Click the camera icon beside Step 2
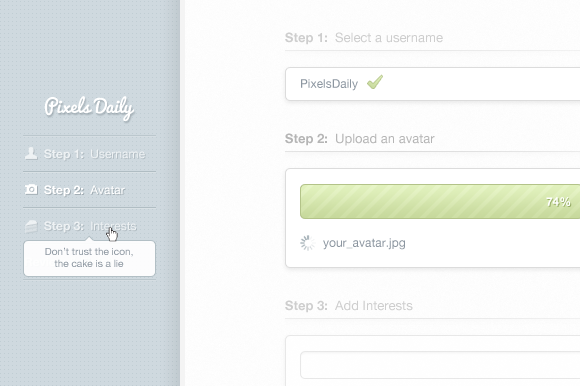The width and height of the screenshot is (580, 386). click(31, 189)
